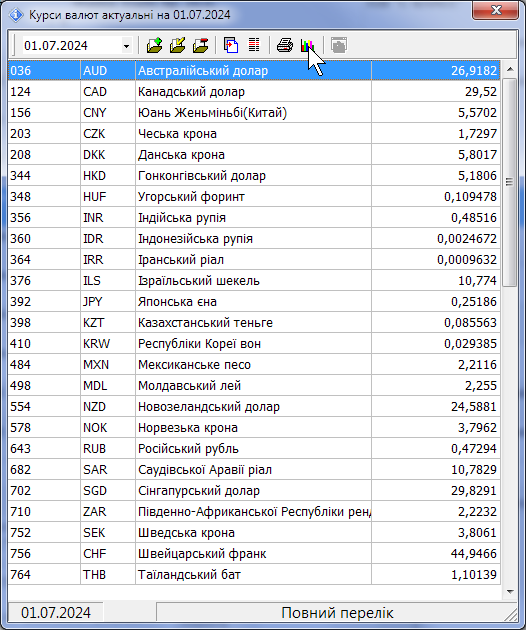Select Ізраїльський шекель name
526x630 pixels.
[199, 280]
